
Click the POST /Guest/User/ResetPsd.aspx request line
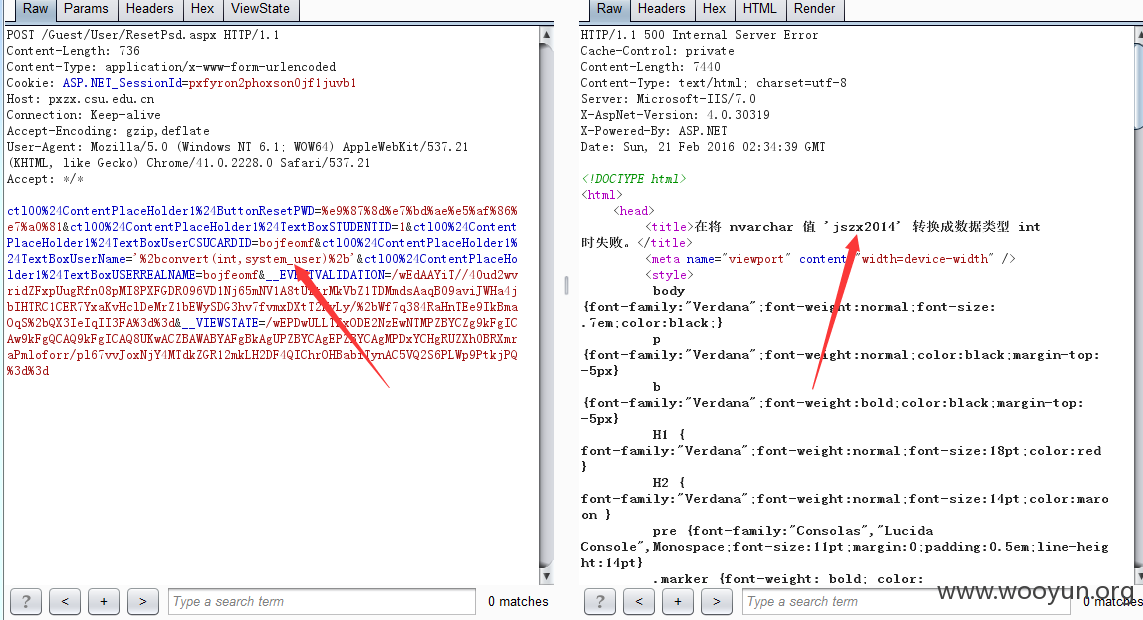pos(143,35)
